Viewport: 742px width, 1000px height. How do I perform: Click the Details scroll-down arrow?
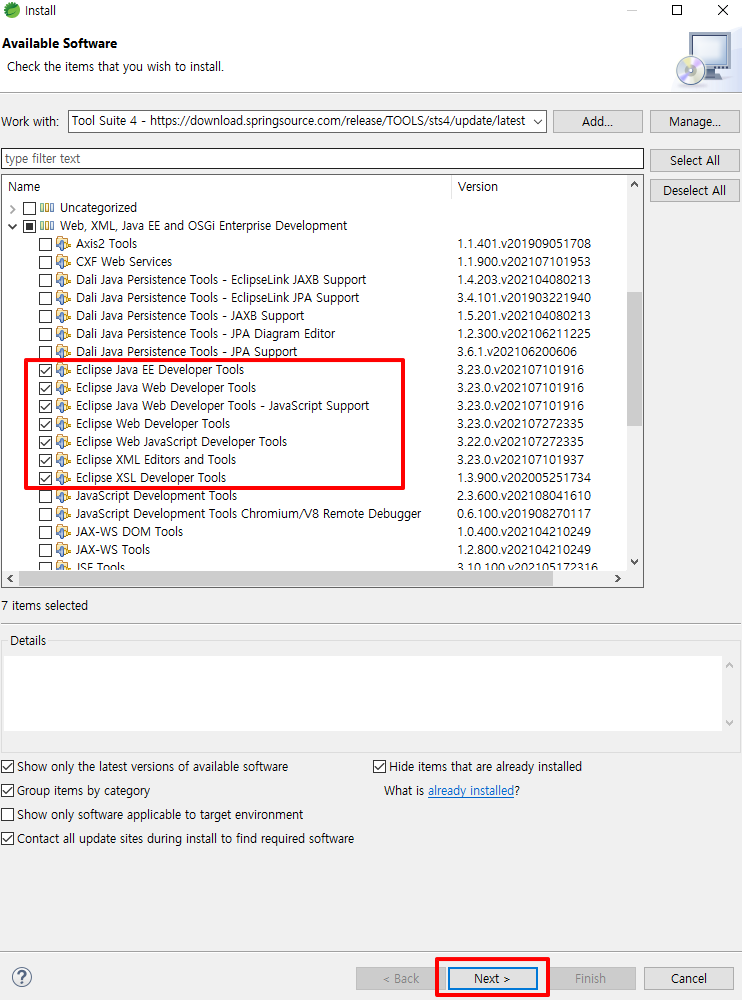729,723
